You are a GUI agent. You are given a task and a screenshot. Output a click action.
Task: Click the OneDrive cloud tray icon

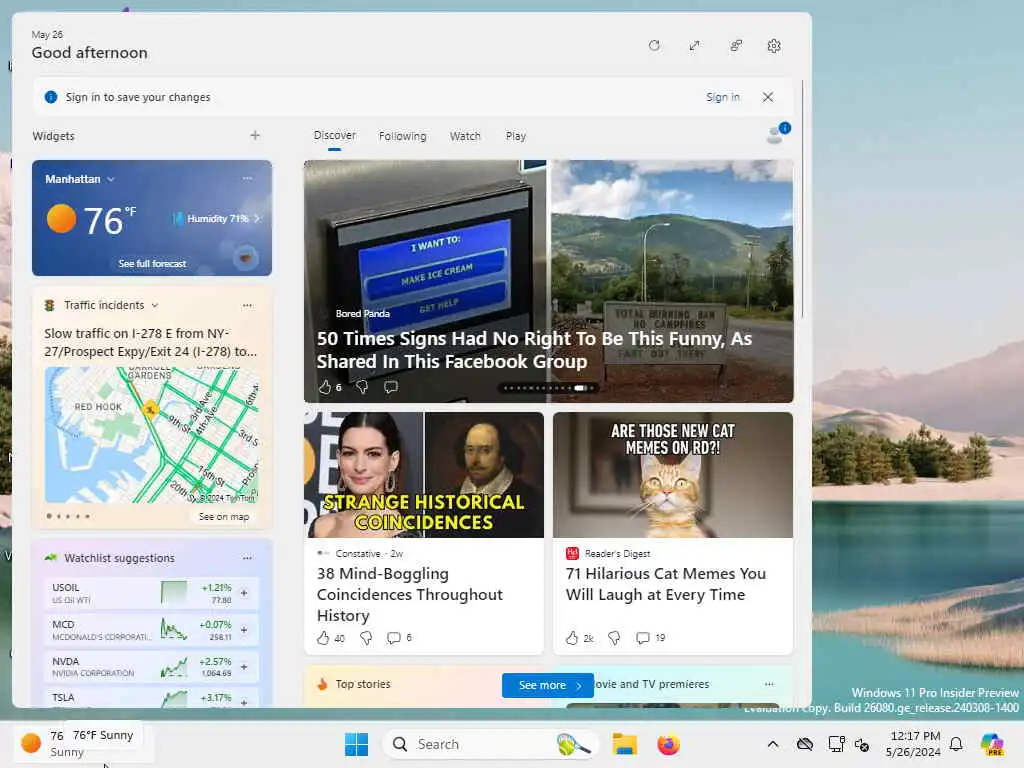point(805,744)
